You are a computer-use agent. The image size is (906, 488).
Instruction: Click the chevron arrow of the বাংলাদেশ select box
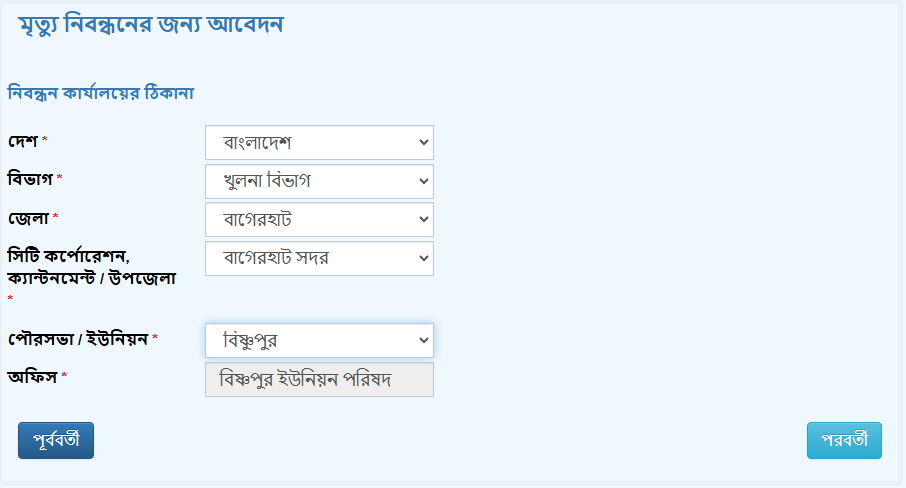(x=424, y=142)
